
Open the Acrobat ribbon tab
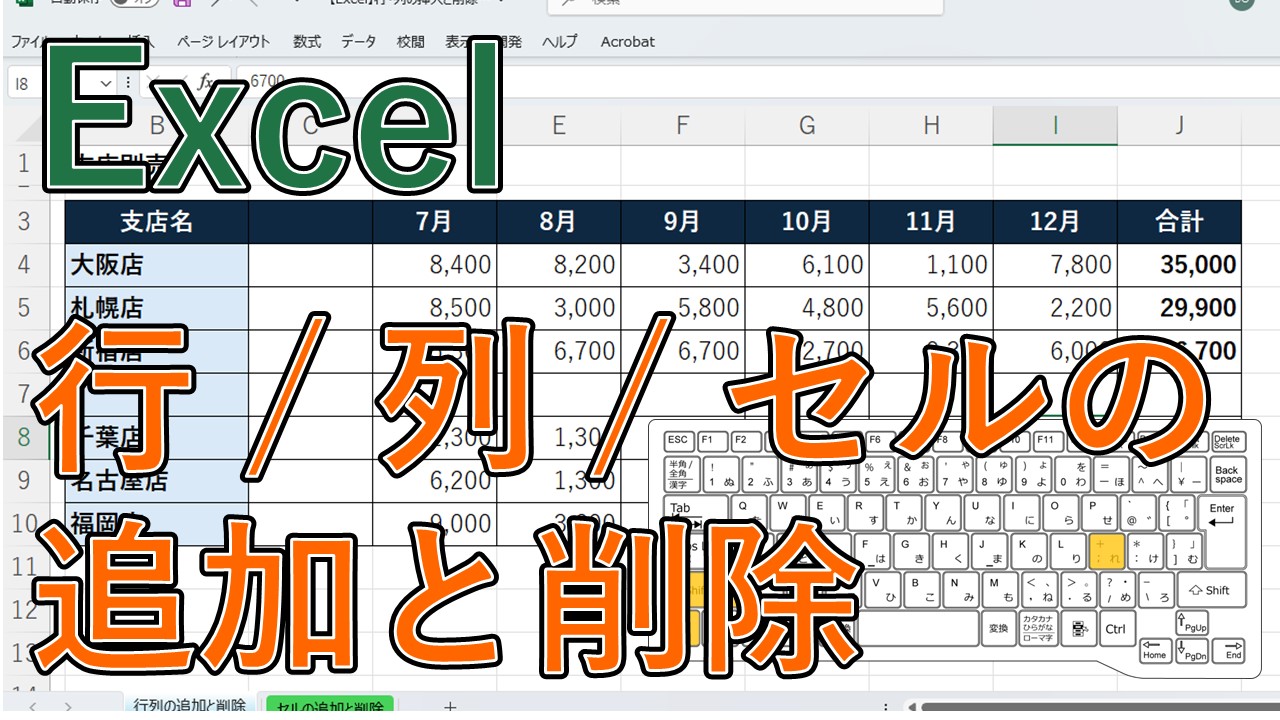click(628, 42)
